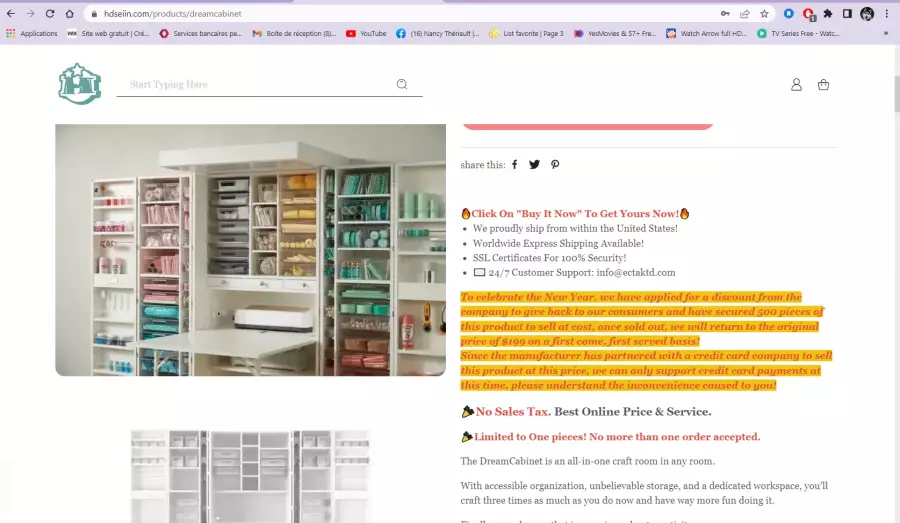Open Services bancaires bookmark
The image size is (900, 523).
pyautogui.click(x=200, y=34)
